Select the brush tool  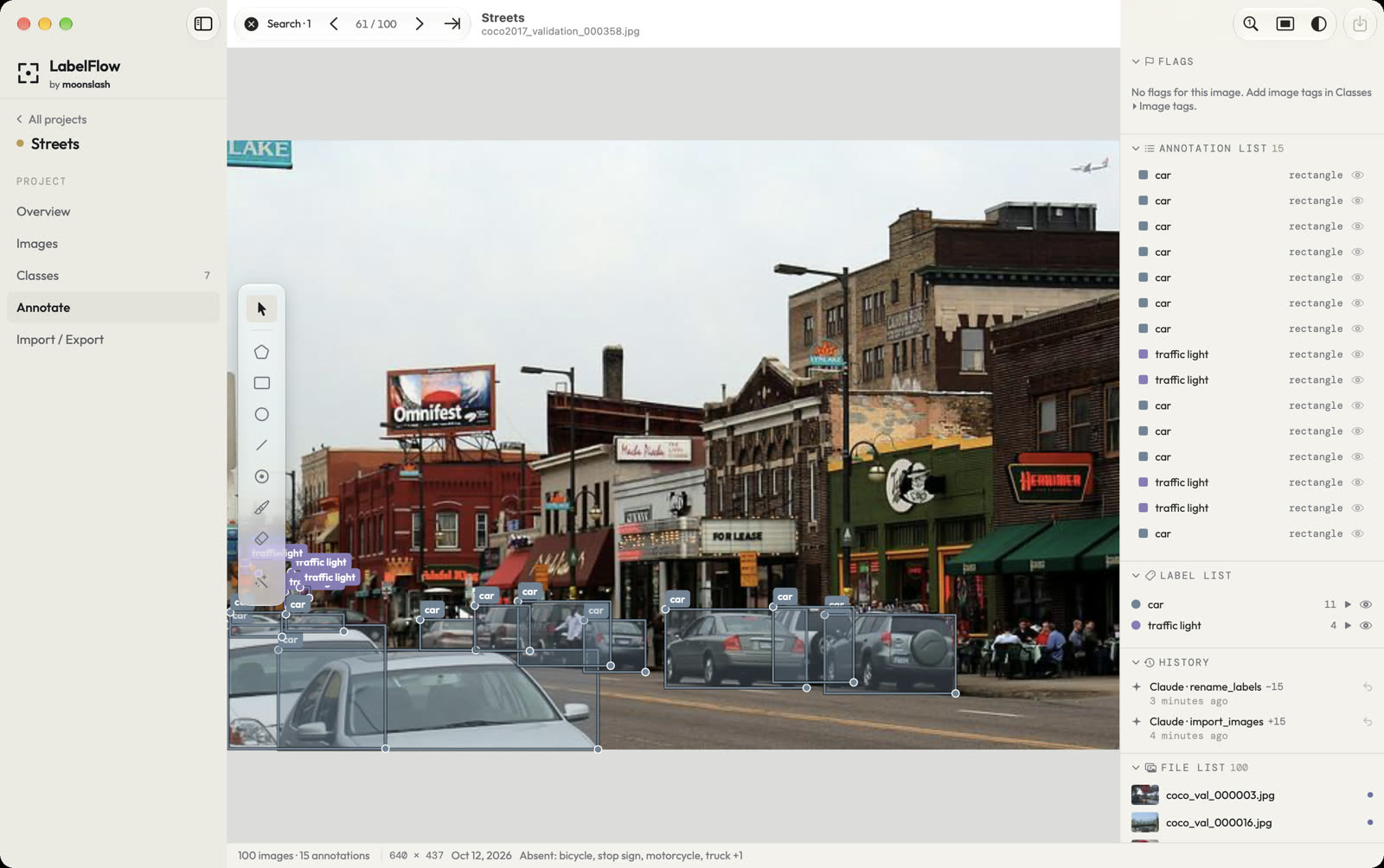(262, 507)
